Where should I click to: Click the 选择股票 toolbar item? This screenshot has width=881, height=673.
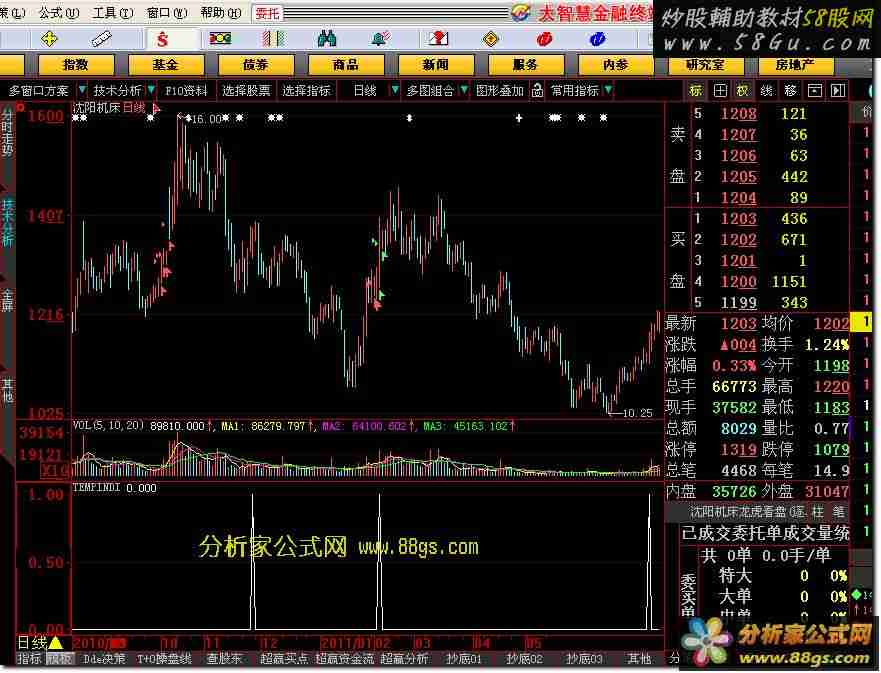click(246, 90)
